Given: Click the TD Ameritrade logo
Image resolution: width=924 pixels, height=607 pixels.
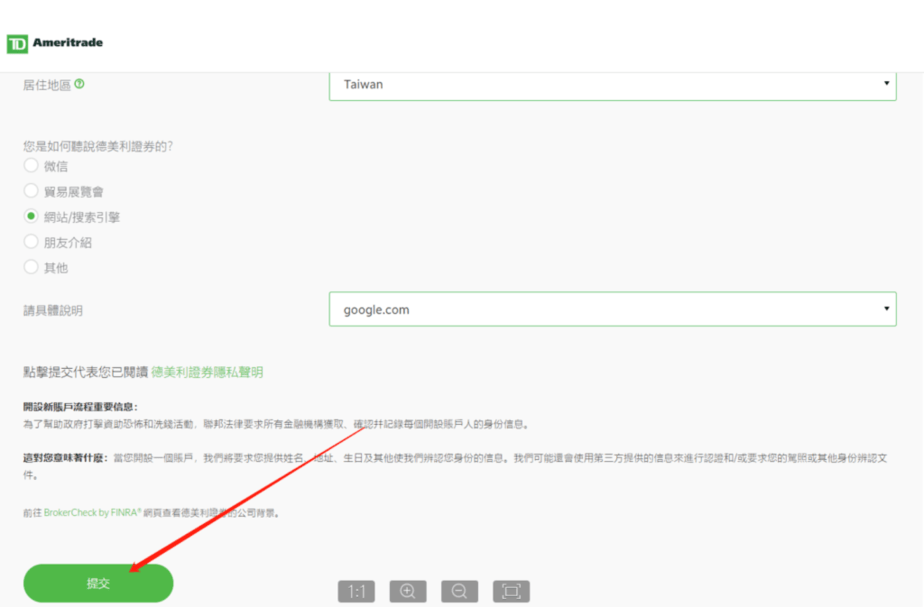Looking at the screenshot, I should click(55, 43).
